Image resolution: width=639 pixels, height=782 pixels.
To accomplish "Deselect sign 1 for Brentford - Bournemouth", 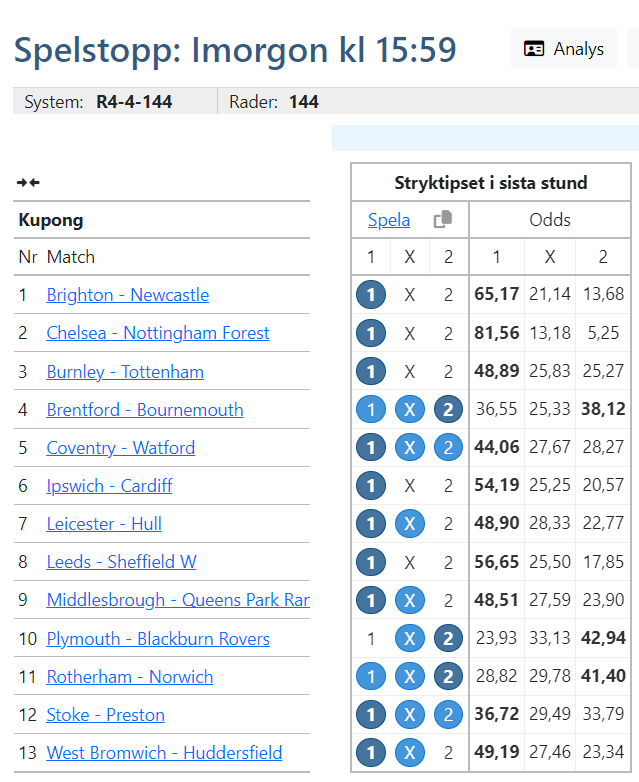I will click(371, 409).
